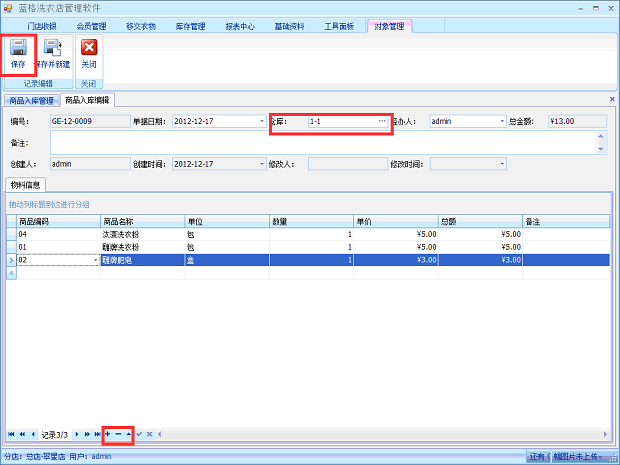
Task: Click the 备注 remarks text area
Action: tap(323, 143)
